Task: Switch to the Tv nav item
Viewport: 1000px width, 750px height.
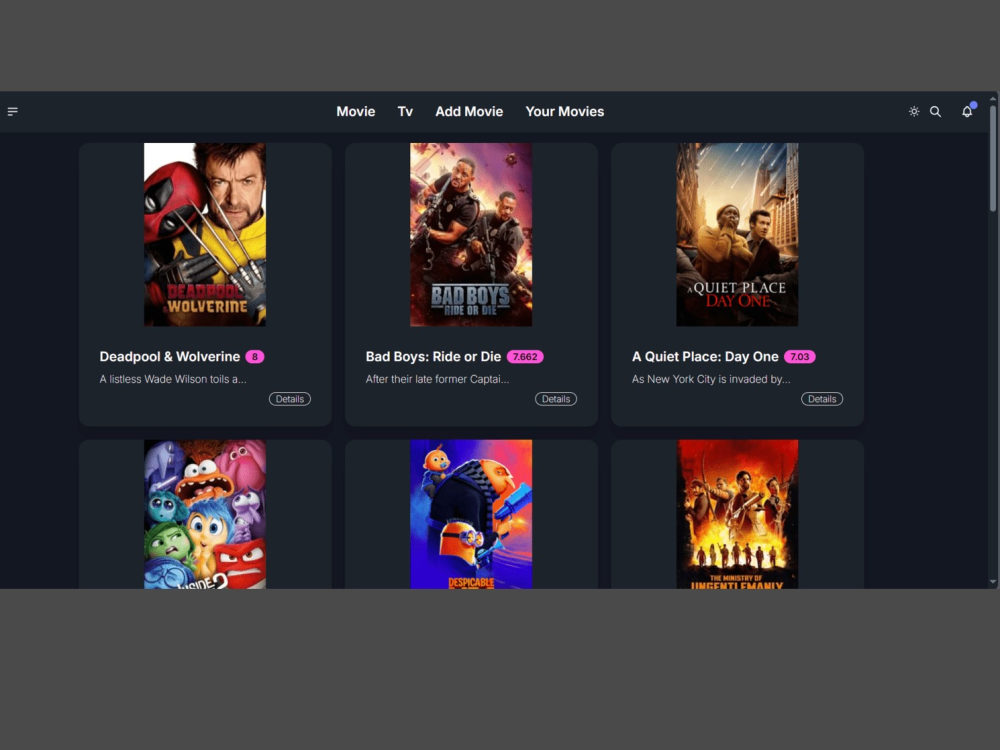Action: [x=406, y=112]
